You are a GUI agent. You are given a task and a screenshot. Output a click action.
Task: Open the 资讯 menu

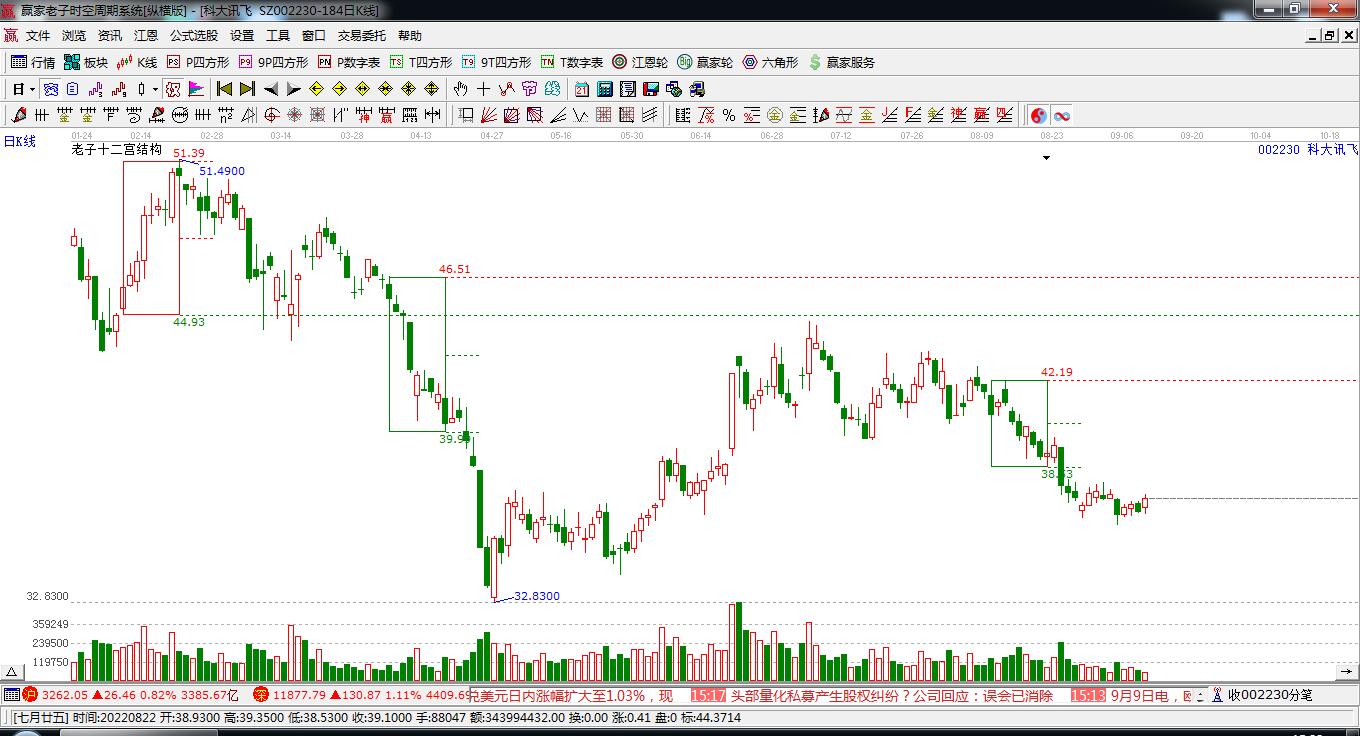click(110, 35)
